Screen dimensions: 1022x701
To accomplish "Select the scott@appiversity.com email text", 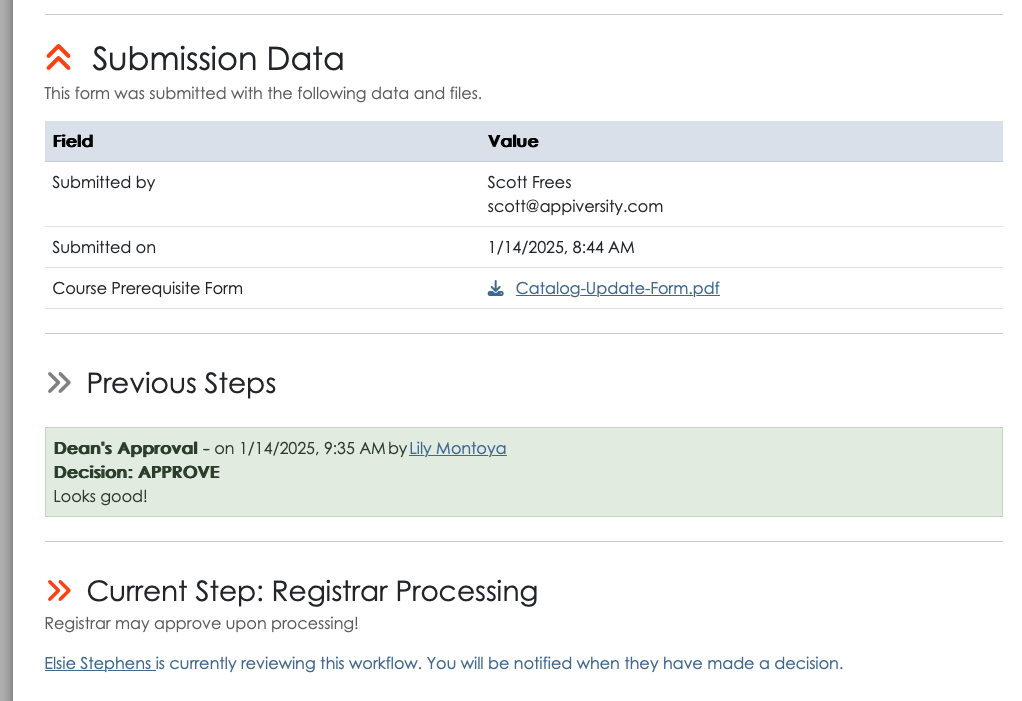I will [x=575, y=207].
